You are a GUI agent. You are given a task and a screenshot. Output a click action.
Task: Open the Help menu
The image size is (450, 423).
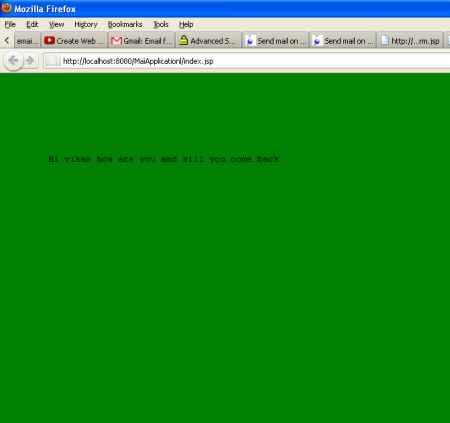(186, 24)
